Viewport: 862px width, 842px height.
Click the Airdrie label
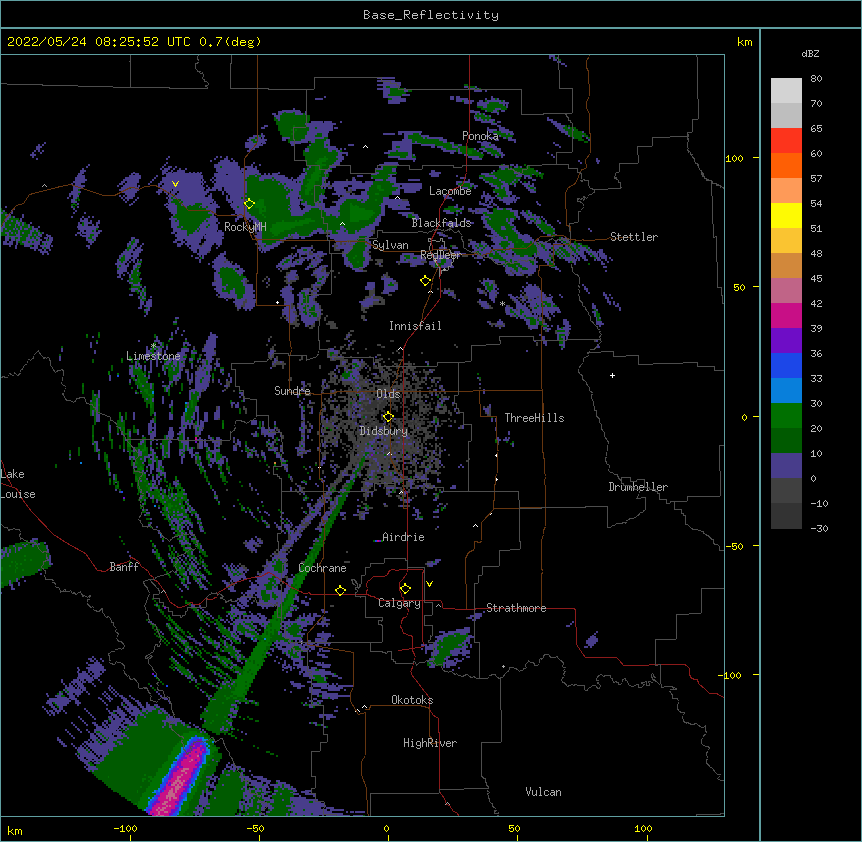pos(403,537)
